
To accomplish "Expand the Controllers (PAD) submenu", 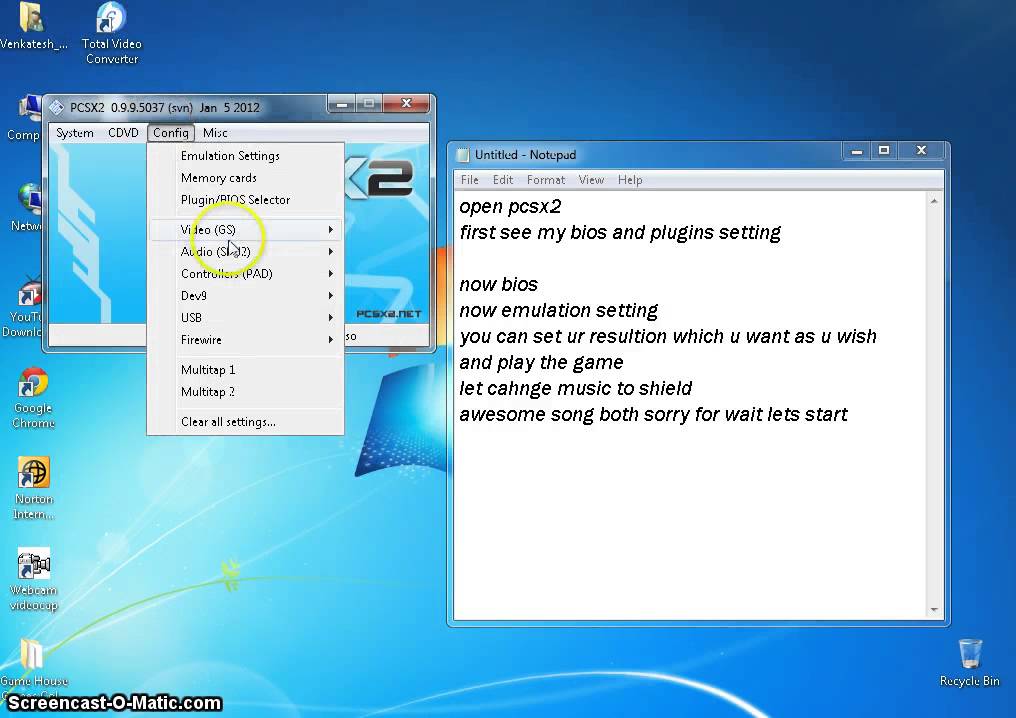I will coord(246,273).
